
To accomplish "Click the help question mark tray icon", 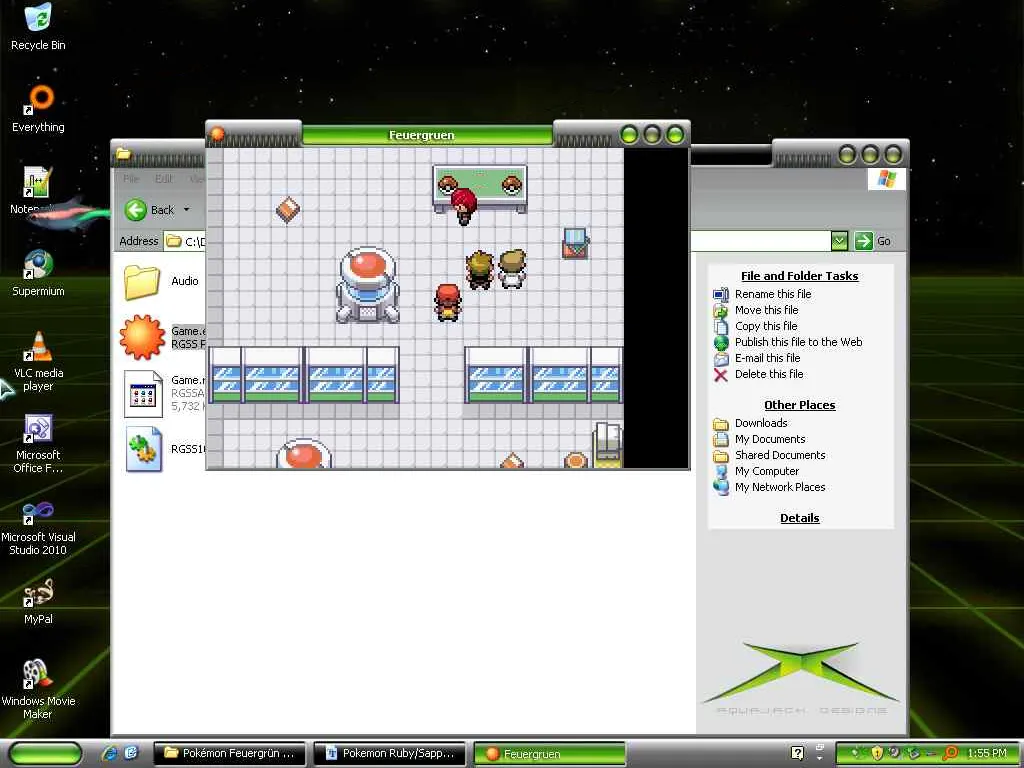I will click(x=797, y=754).
